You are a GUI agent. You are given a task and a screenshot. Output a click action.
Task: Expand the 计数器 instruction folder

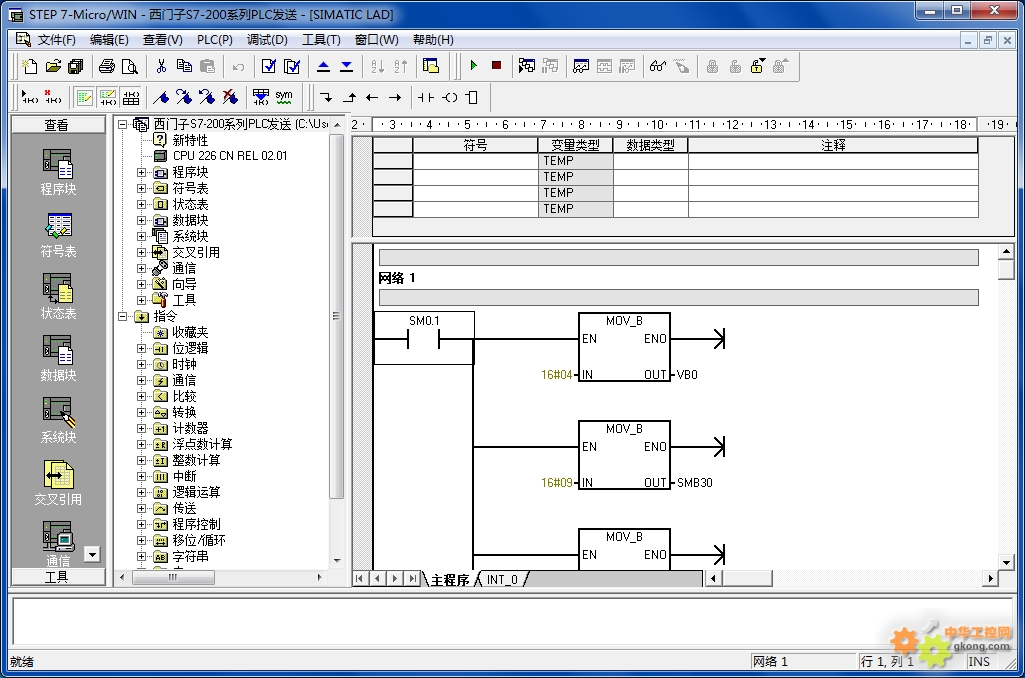coord(141,428)
